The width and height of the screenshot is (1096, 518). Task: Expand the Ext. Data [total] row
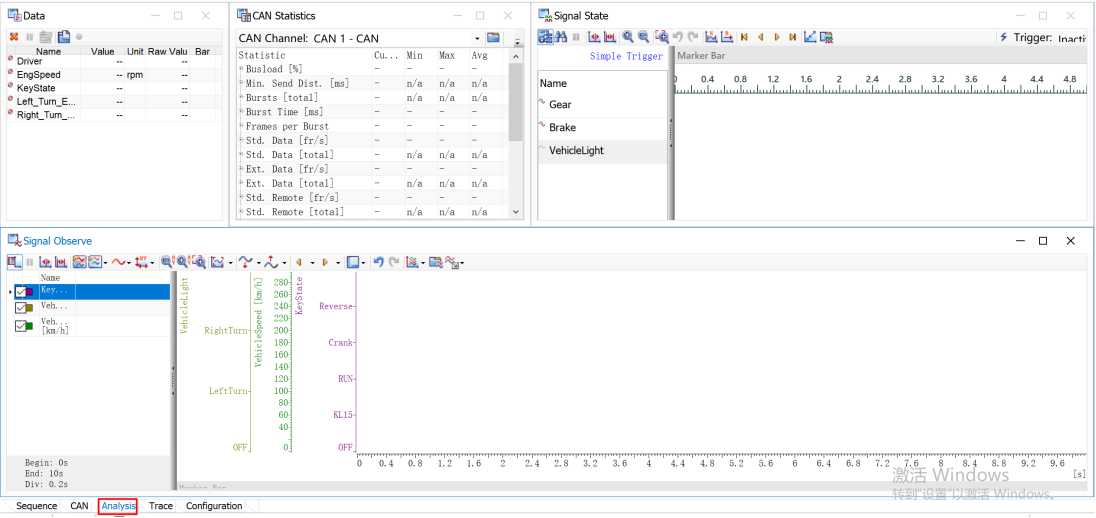point(241,183)
